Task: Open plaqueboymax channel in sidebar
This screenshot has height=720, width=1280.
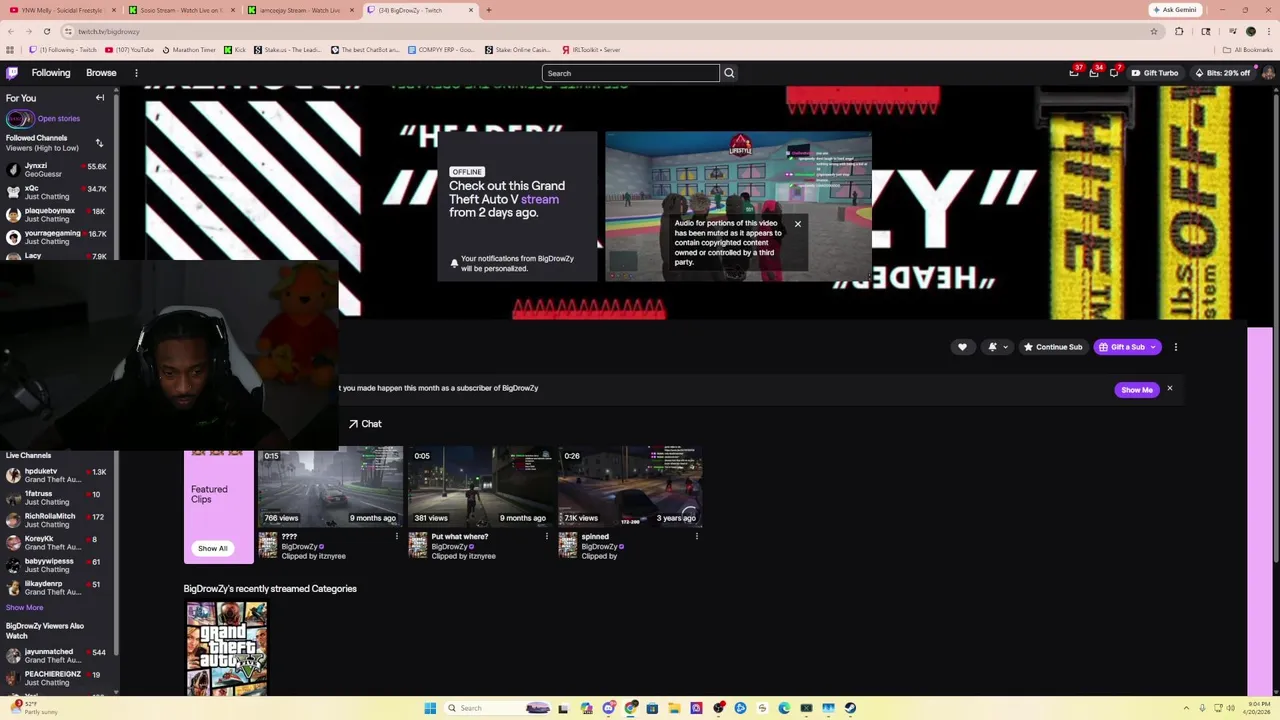Action: (x=56, y=215)
